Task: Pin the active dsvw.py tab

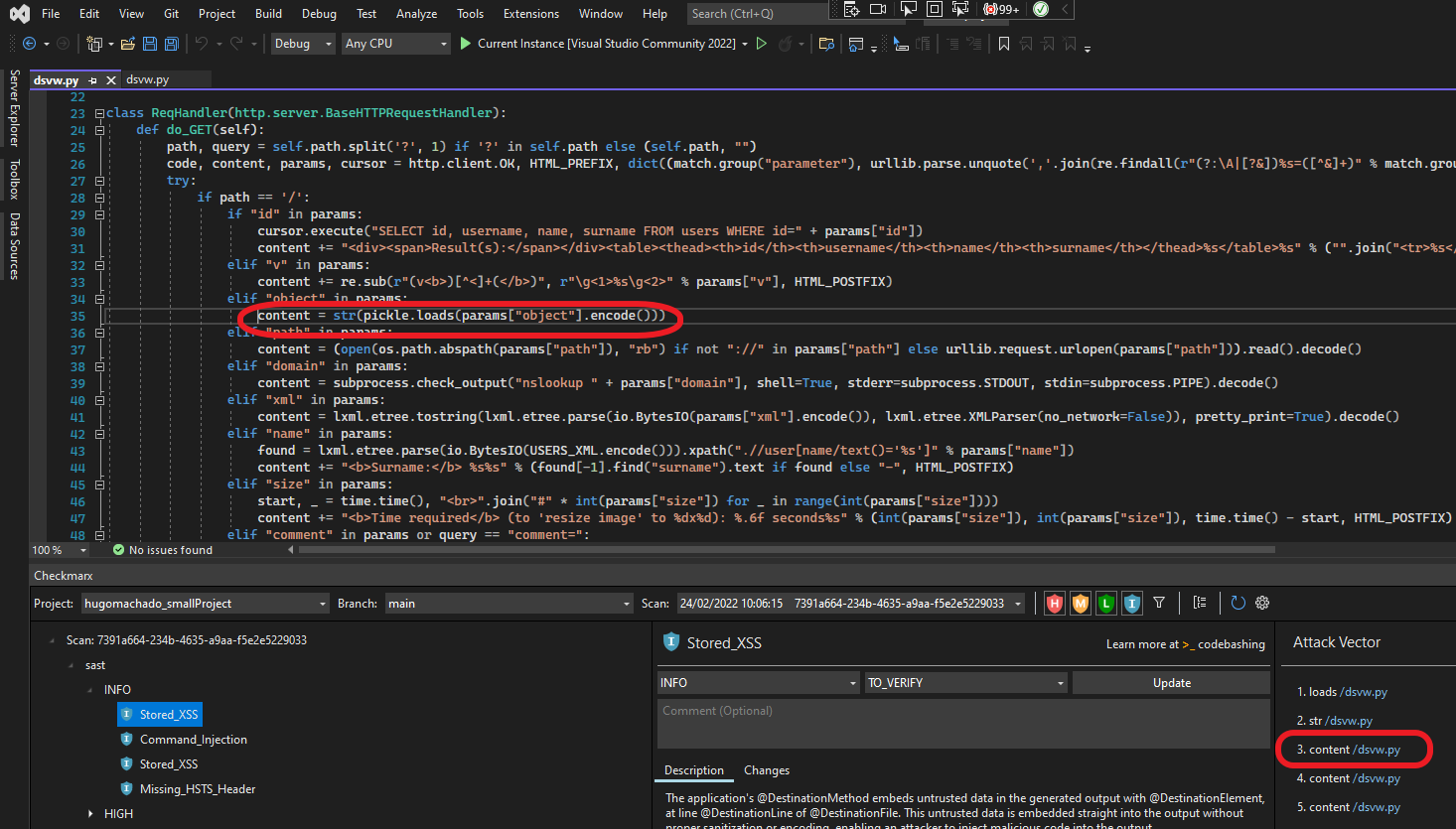Action: 93,80
